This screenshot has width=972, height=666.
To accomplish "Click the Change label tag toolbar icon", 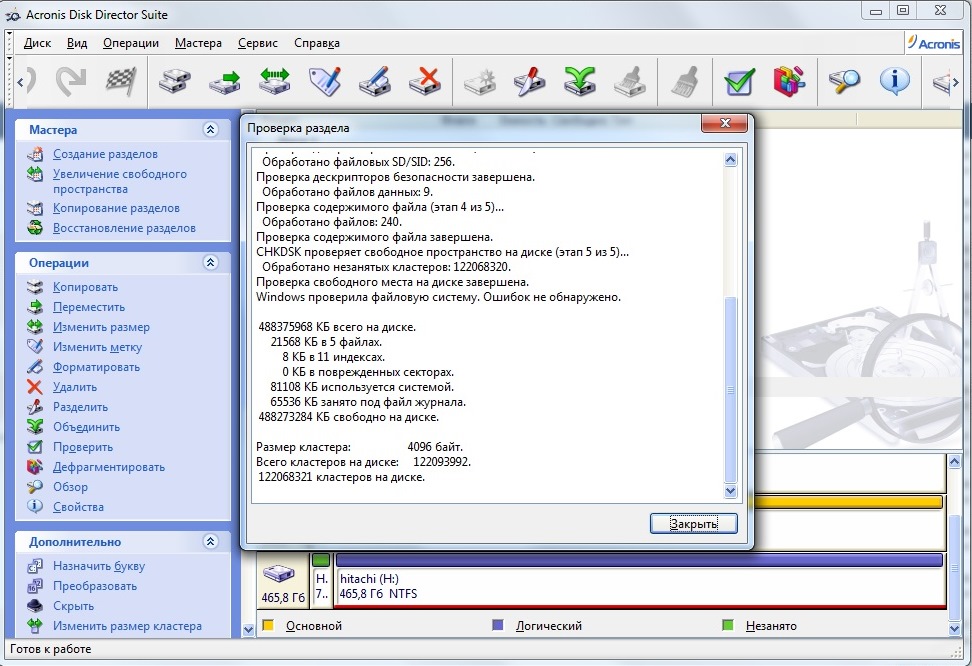I will (x=325, y=81).
